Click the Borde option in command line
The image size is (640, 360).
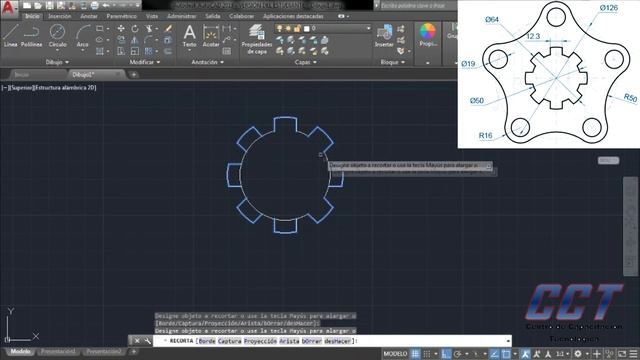tap(207, 341)
